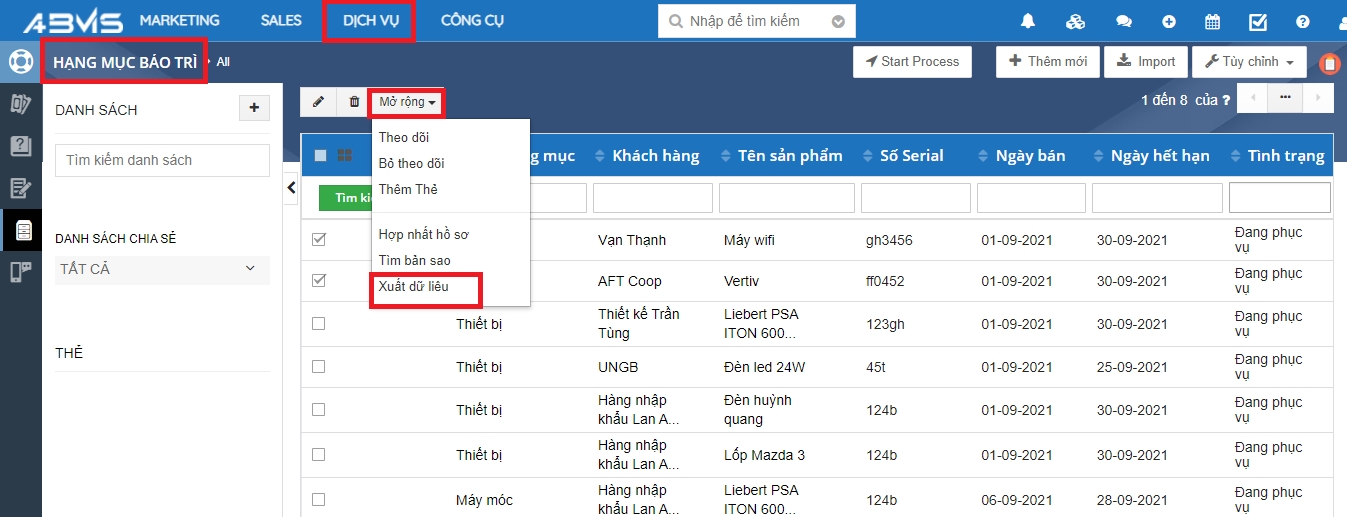Click the Start Process button
This screenshot has width=1347, height=517.
pos(912,62)
